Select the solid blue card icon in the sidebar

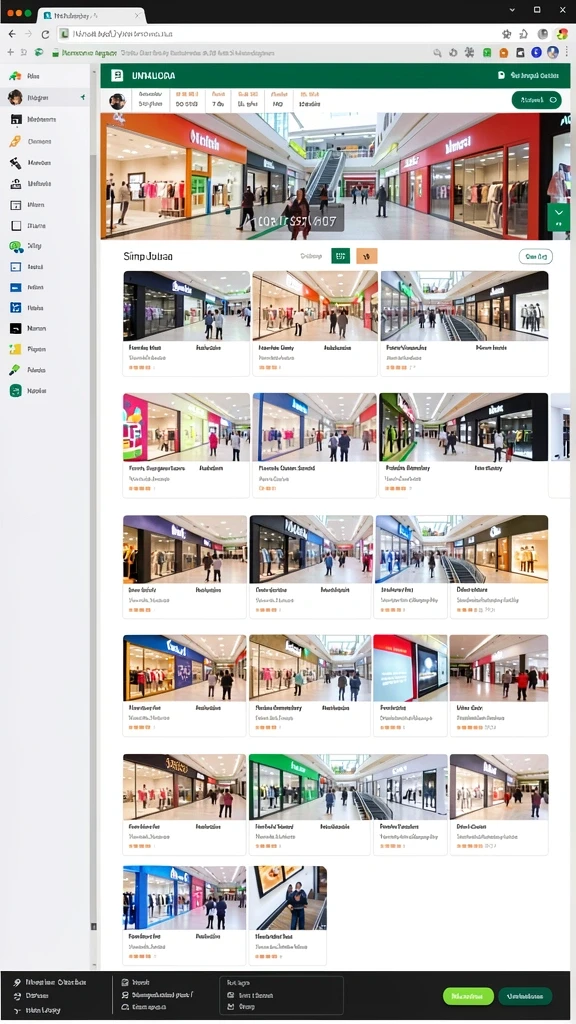[x=16, y=287]
